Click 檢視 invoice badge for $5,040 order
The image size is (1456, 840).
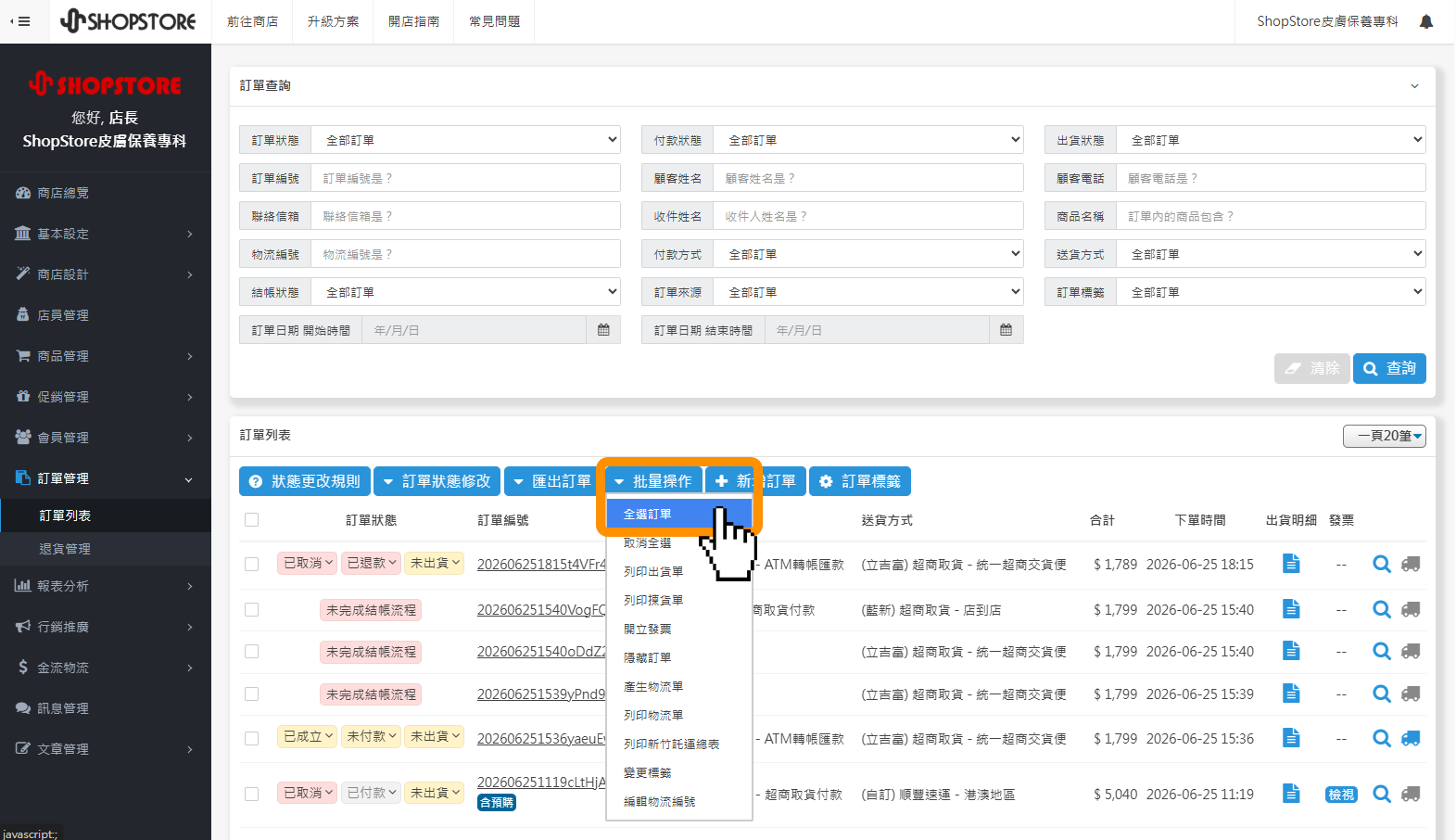tap(1341, 795)
